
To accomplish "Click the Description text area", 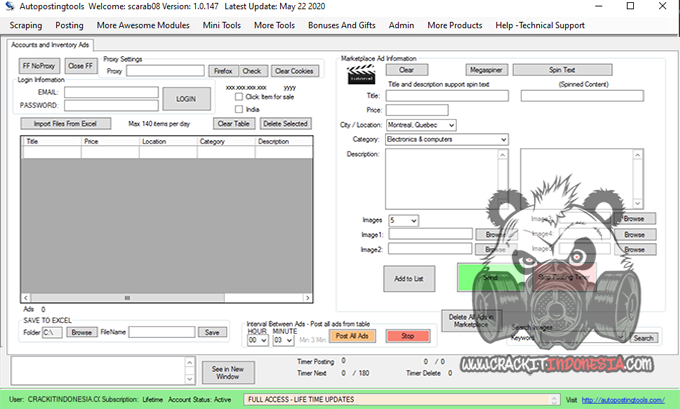I will [x=442, y=179].
